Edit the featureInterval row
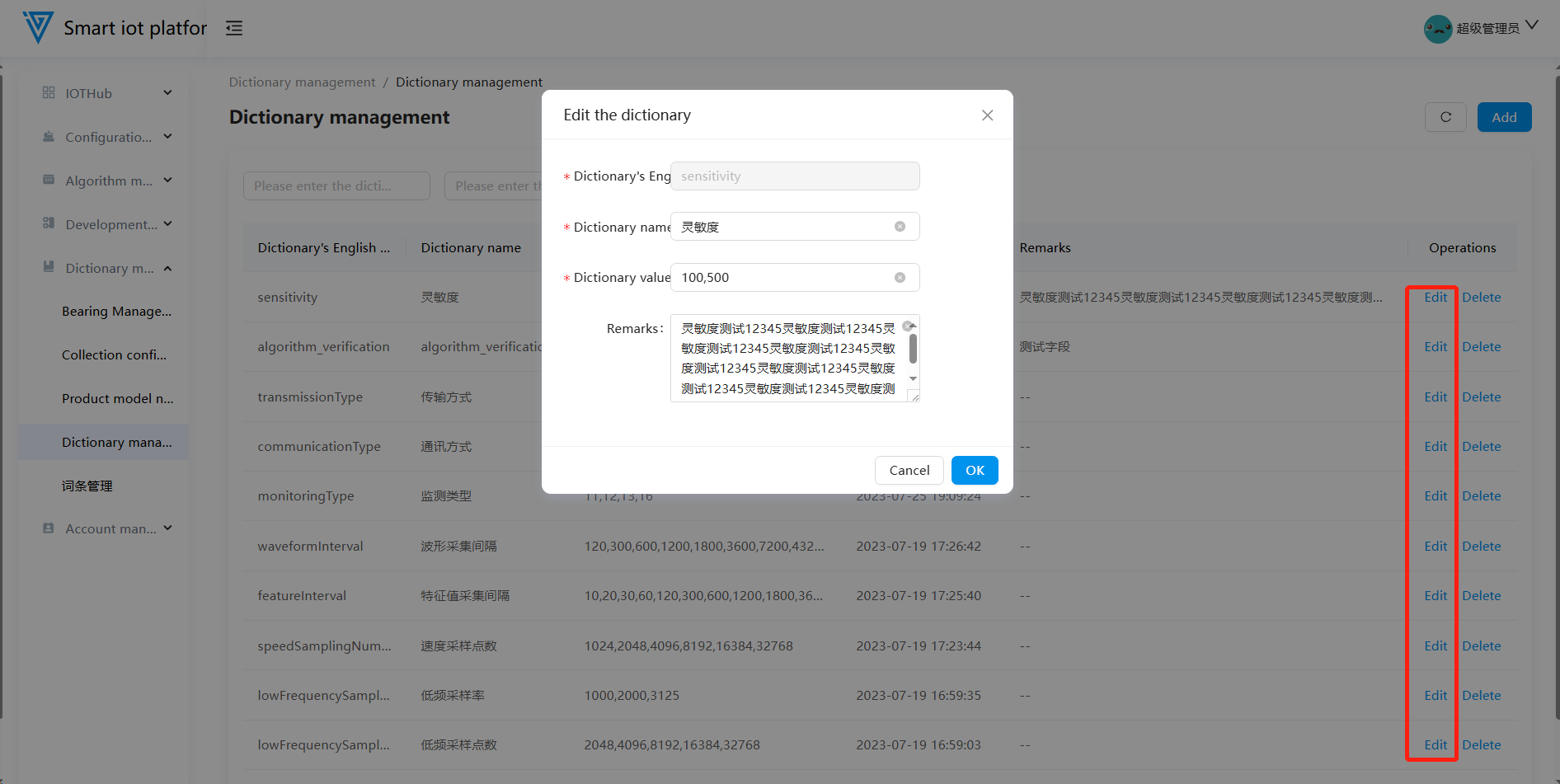Screen dimensions: 1560x784 [x=1435, y=596]
